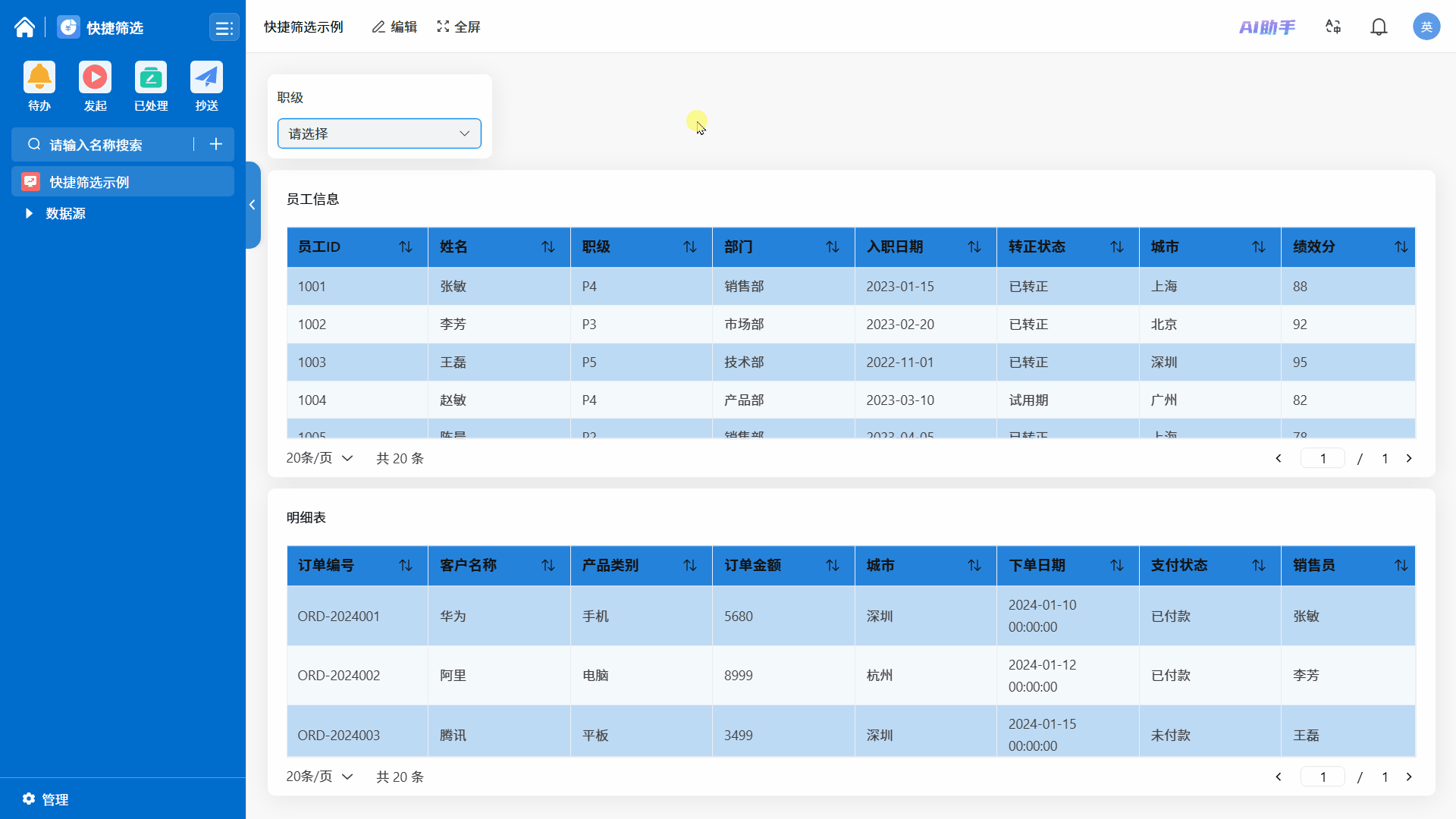This screenshot has height=819, width=1456.
Task: Sort 明细表 by 销售员
Action: tap(1401, 566)
